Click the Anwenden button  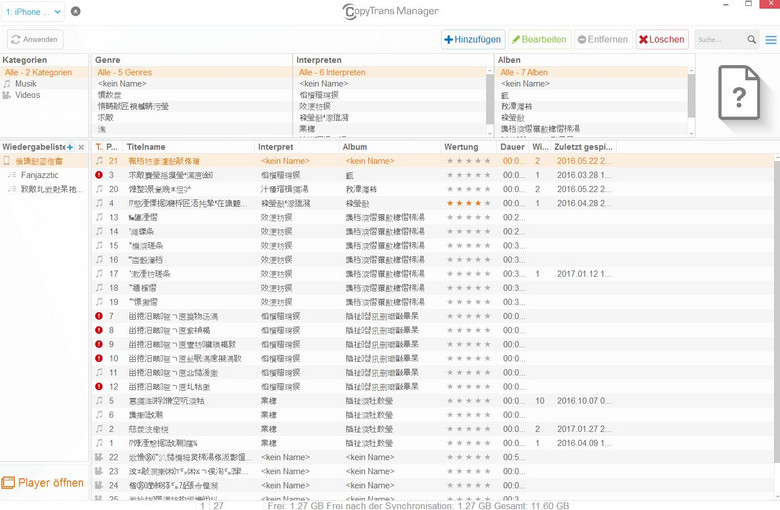tap(35, 39)
